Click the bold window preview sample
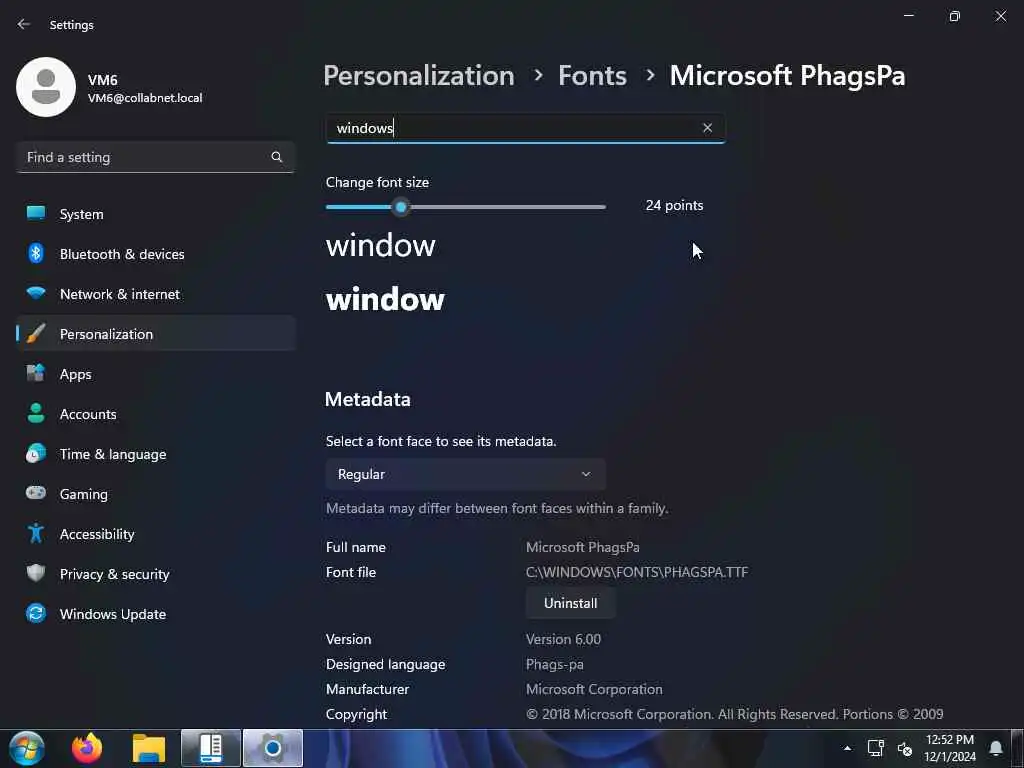 click(385, 300)
